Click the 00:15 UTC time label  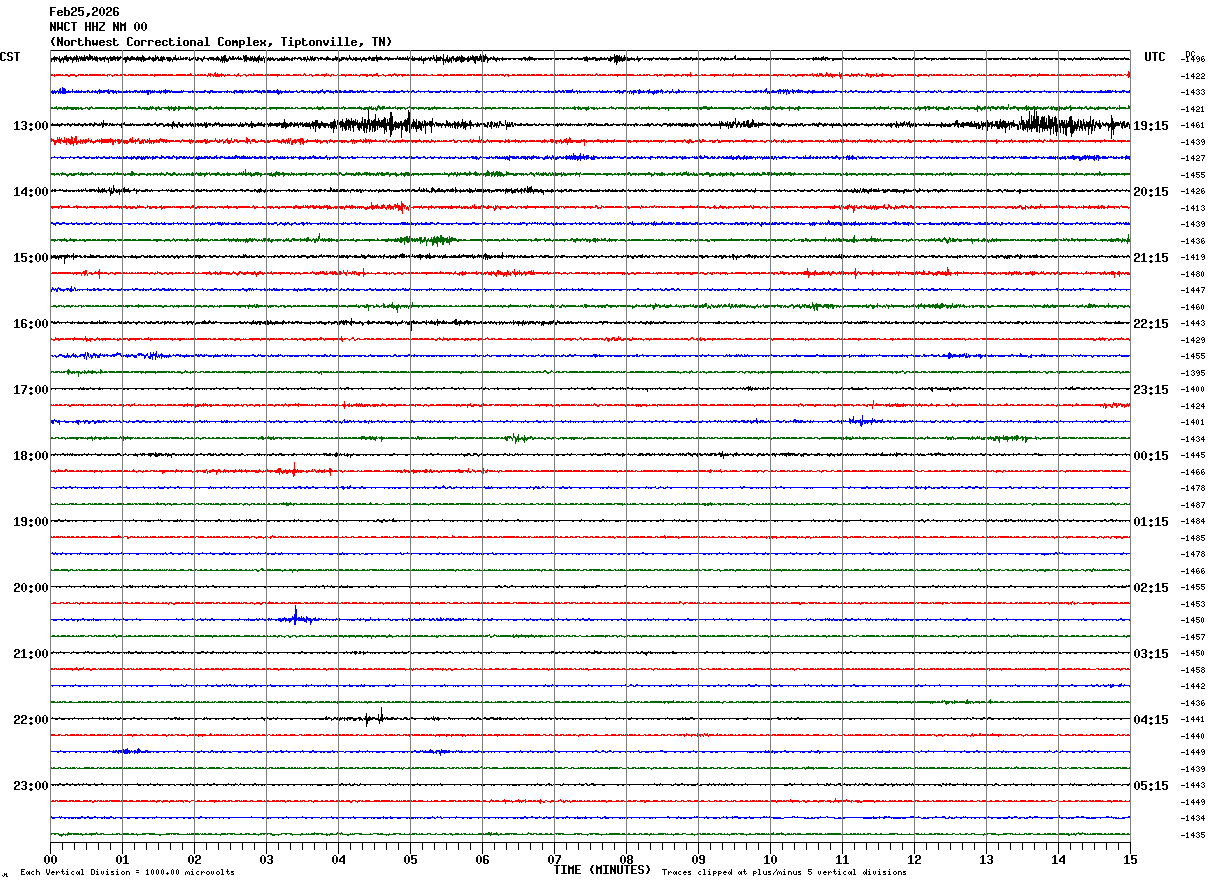pos(1151,456)
